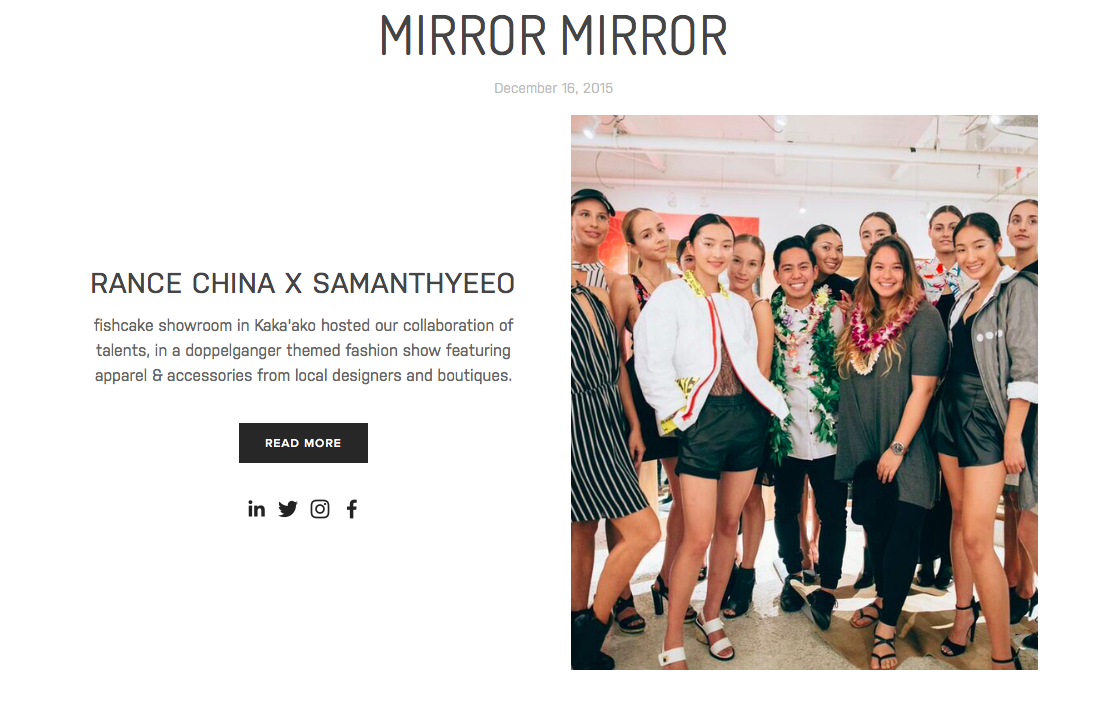Screen dimensions: 1105x702
Task: Click the READ MORE button
Action: click(x=303, y=443)
